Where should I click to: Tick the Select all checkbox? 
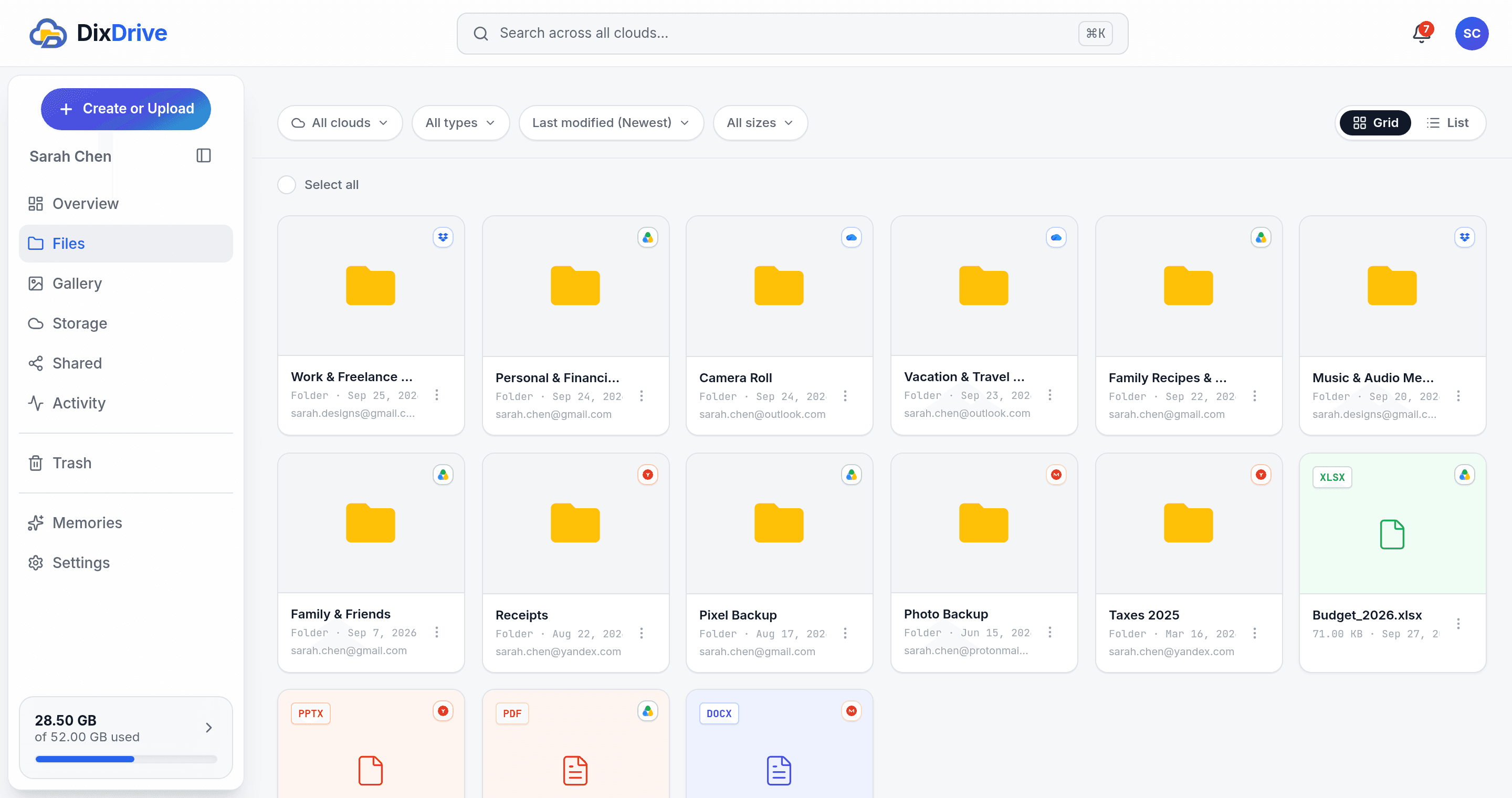(x=287, y=185)
